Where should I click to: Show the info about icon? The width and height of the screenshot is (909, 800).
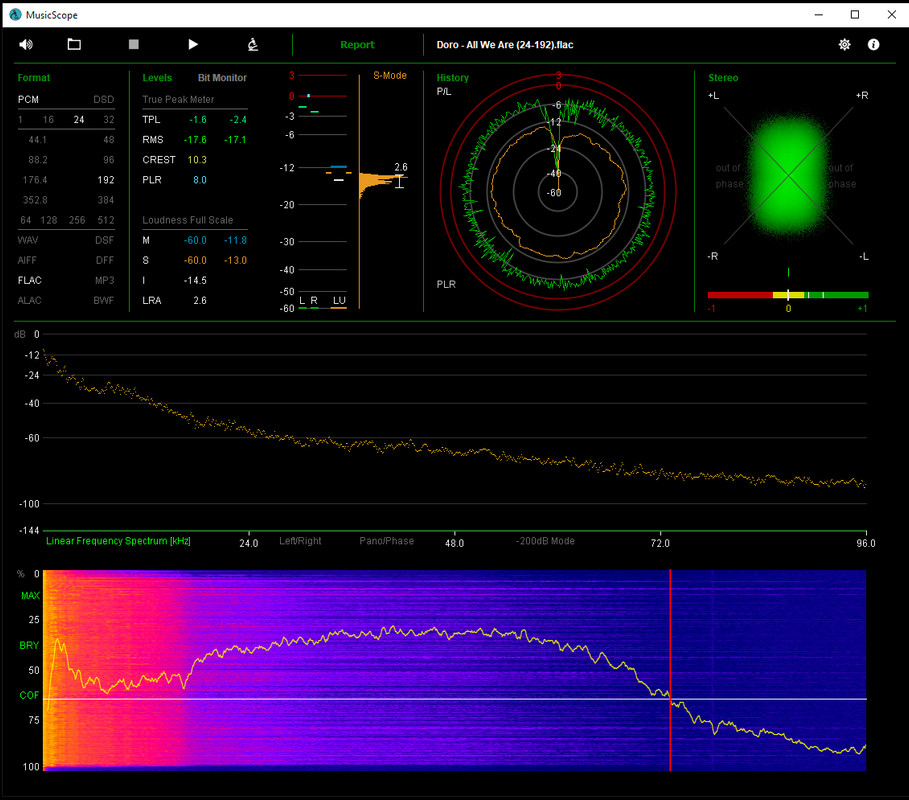[874, 45]
